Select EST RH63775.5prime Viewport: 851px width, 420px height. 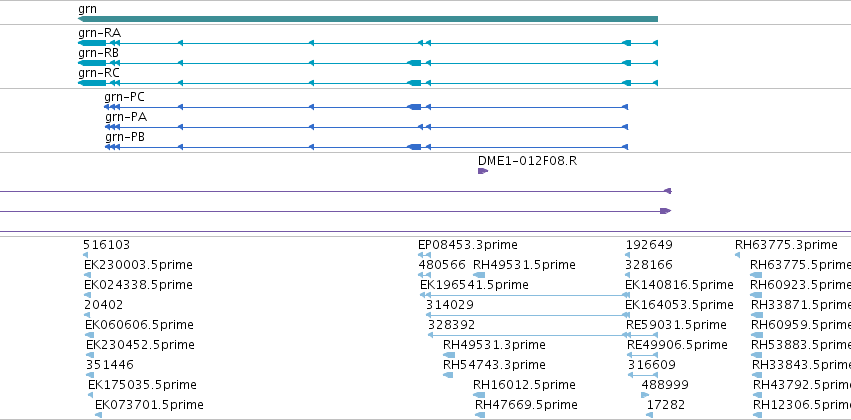coord(801,265)
